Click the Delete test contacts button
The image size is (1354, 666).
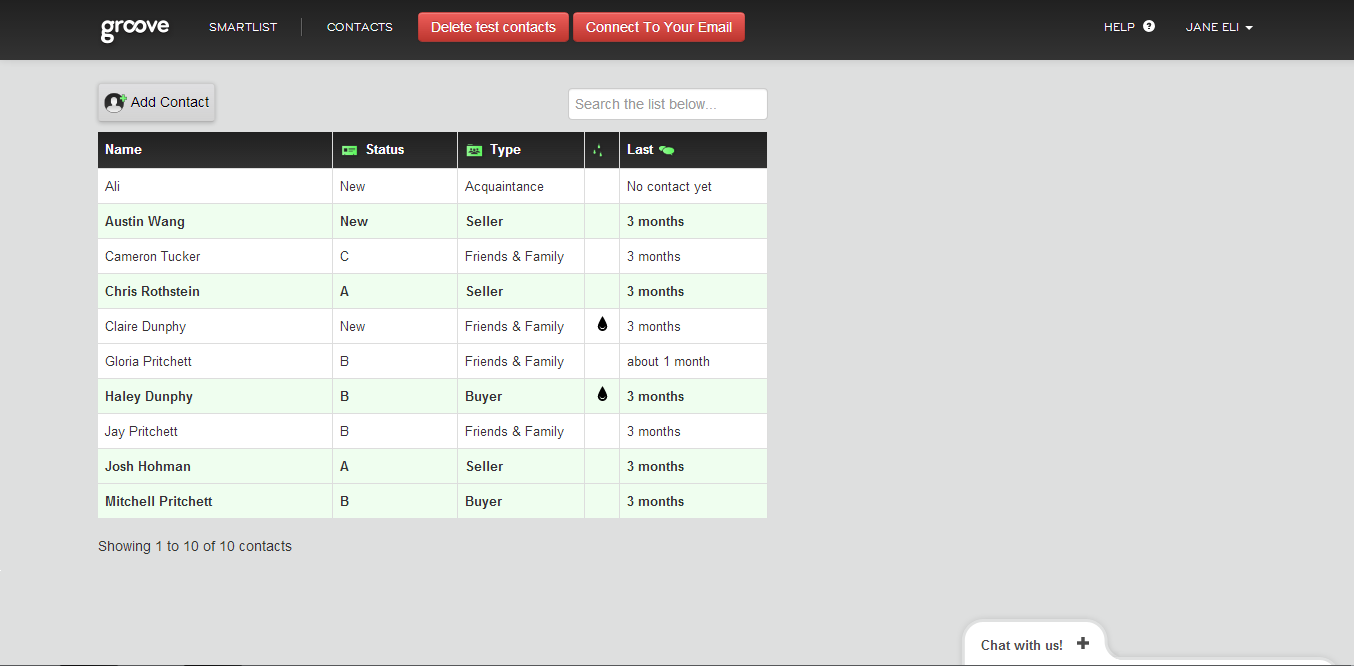click(x=493, y=27)
